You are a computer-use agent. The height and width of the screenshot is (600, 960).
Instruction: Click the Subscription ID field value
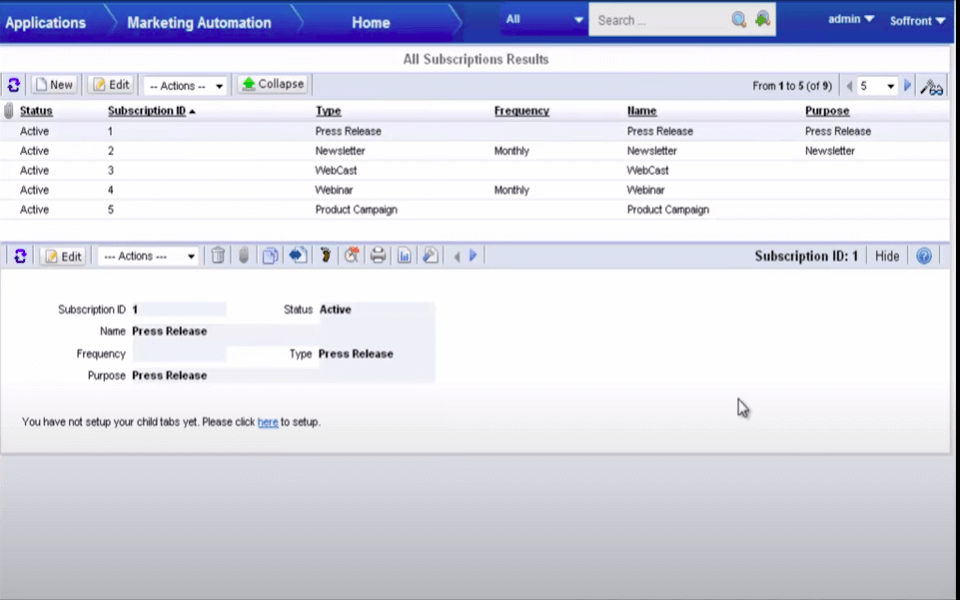179,310
